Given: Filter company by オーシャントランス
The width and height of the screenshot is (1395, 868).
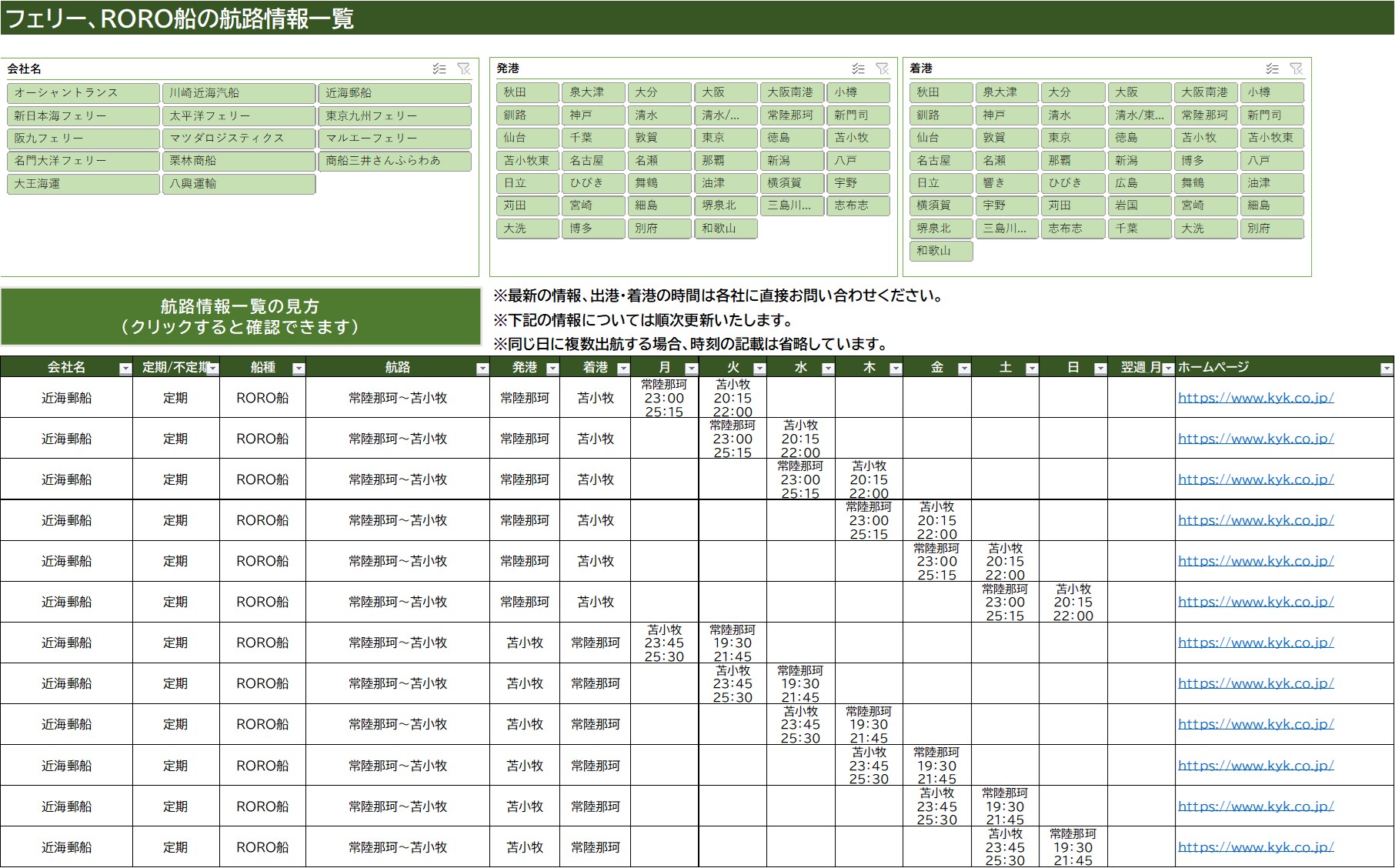Looking at the screenshot, I should [x=83, y=93].
